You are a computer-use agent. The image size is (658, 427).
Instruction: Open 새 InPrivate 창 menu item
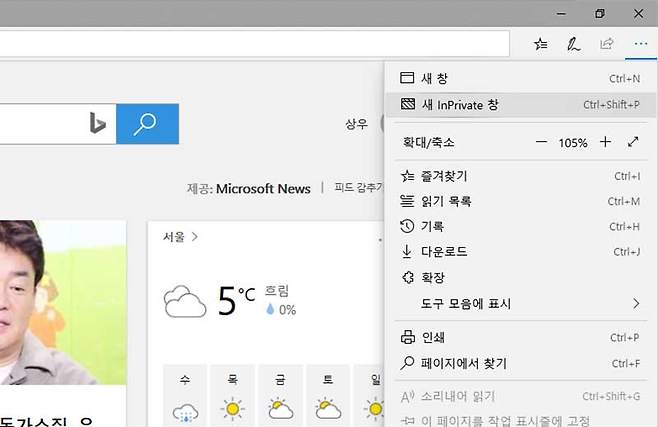point(520,104)
